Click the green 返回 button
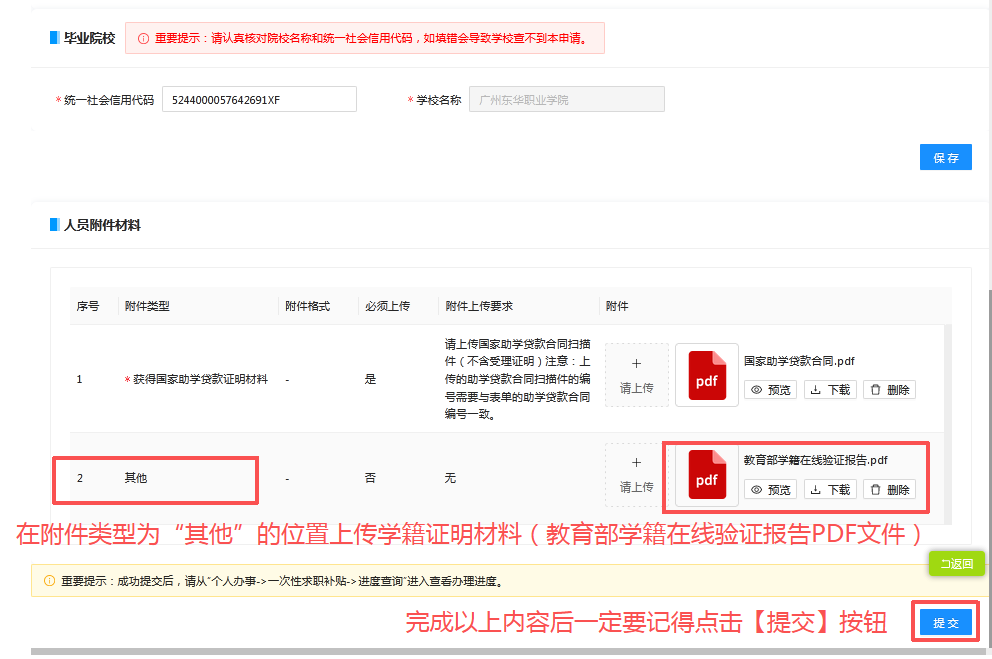 click(957, 564)
